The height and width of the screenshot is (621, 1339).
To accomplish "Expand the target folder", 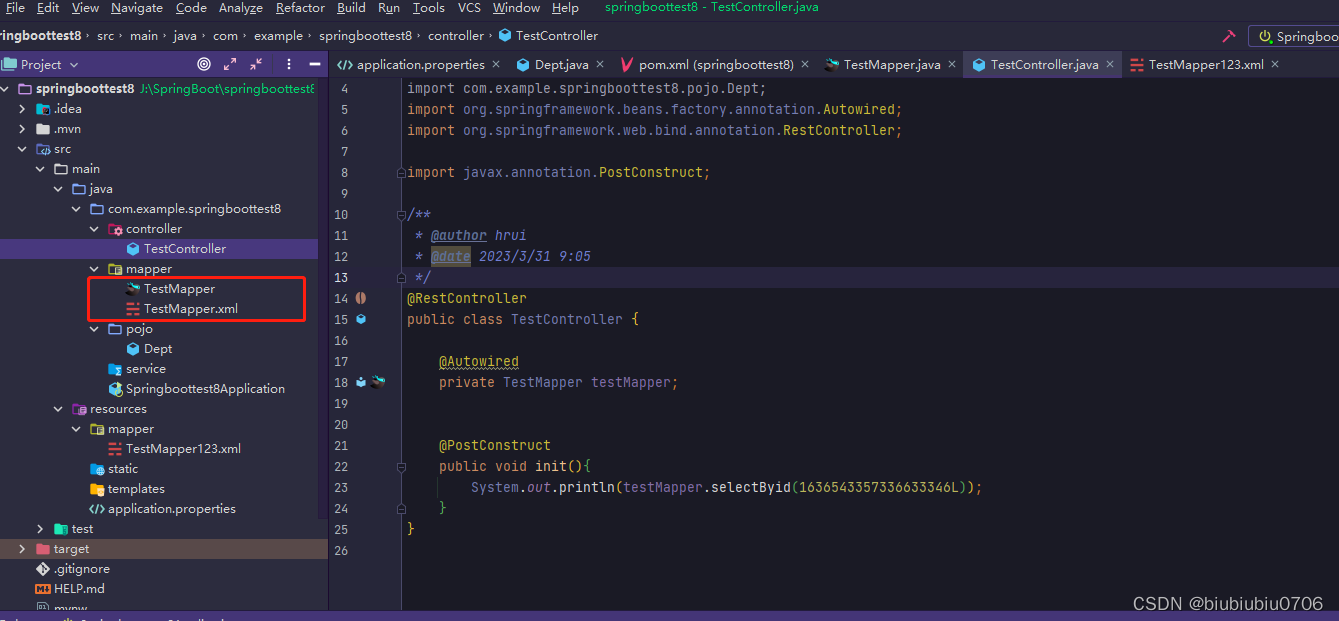I will click(22, 548).
